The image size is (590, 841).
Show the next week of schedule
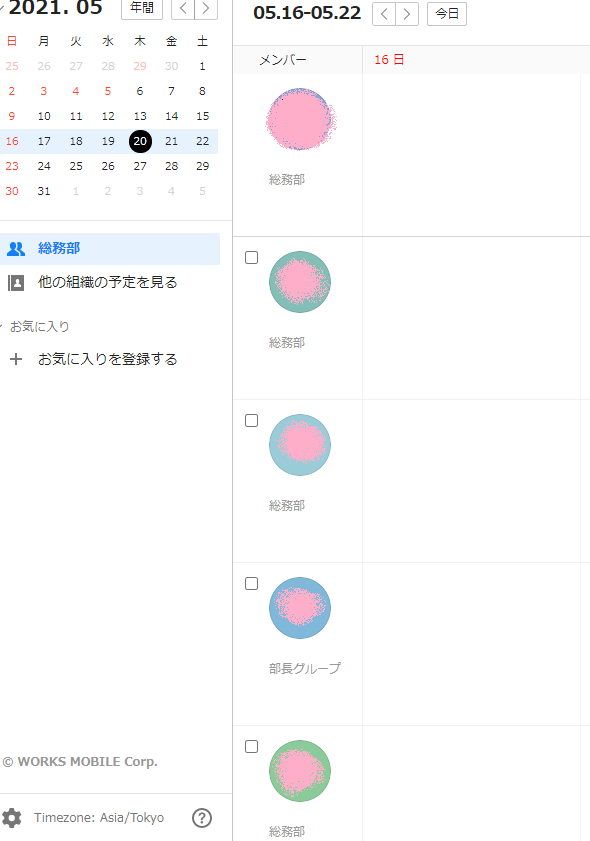click(407, 14)
